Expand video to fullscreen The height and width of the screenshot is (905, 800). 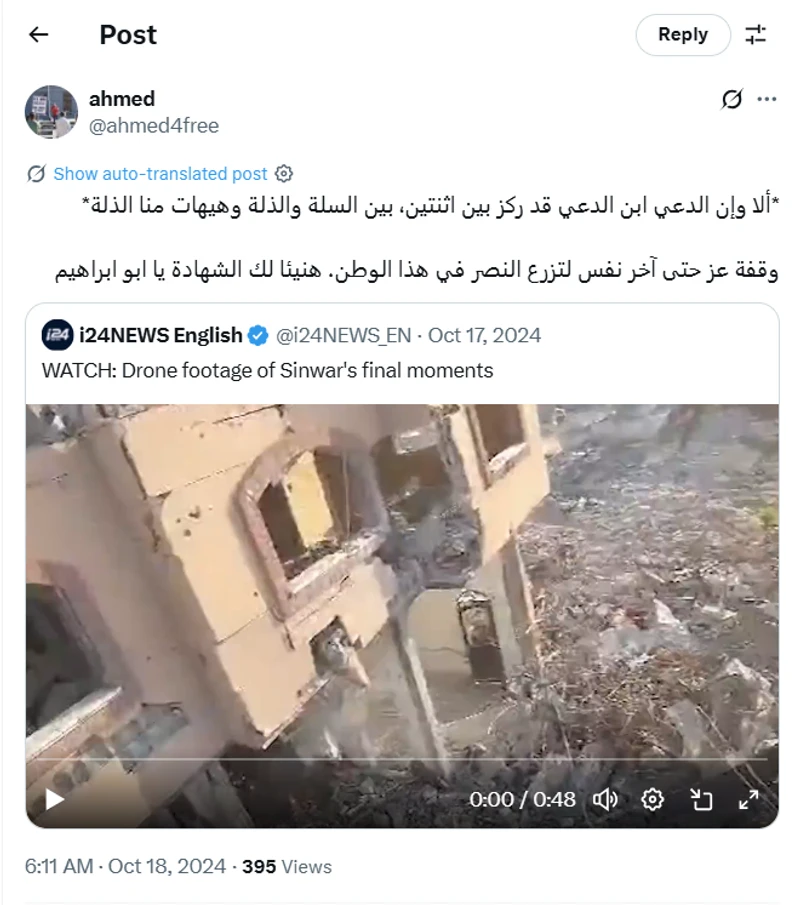749,799
